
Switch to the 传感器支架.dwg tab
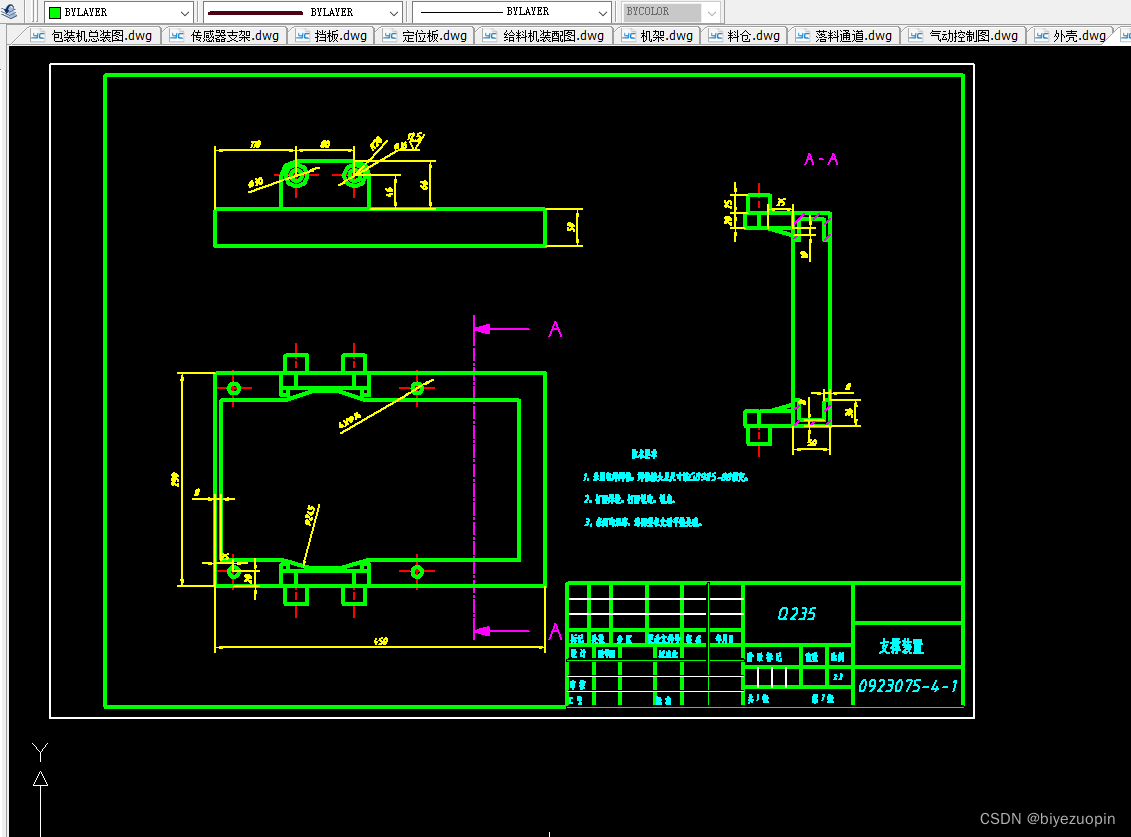[225, 35]
